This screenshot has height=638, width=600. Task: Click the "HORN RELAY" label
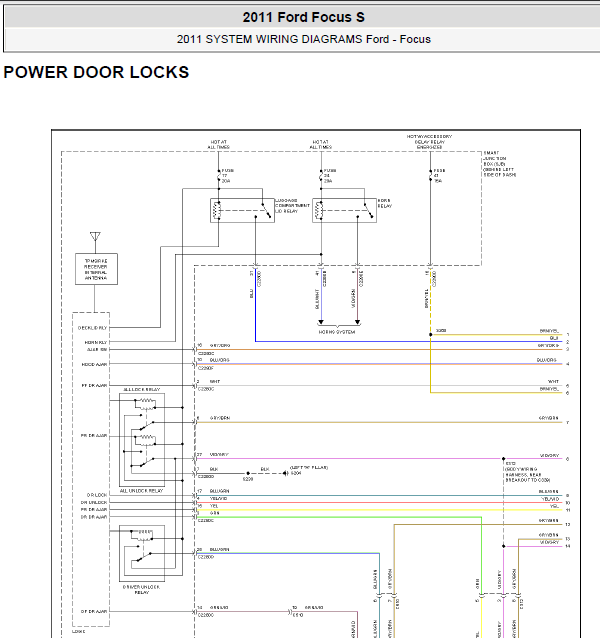384,203
